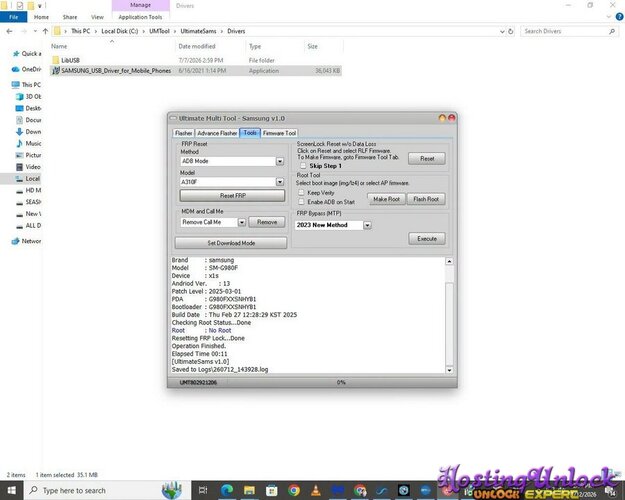Open Network in navigation pane
Image resolution: width=625 pixels, height=500 pixels.
click(27, 241)
